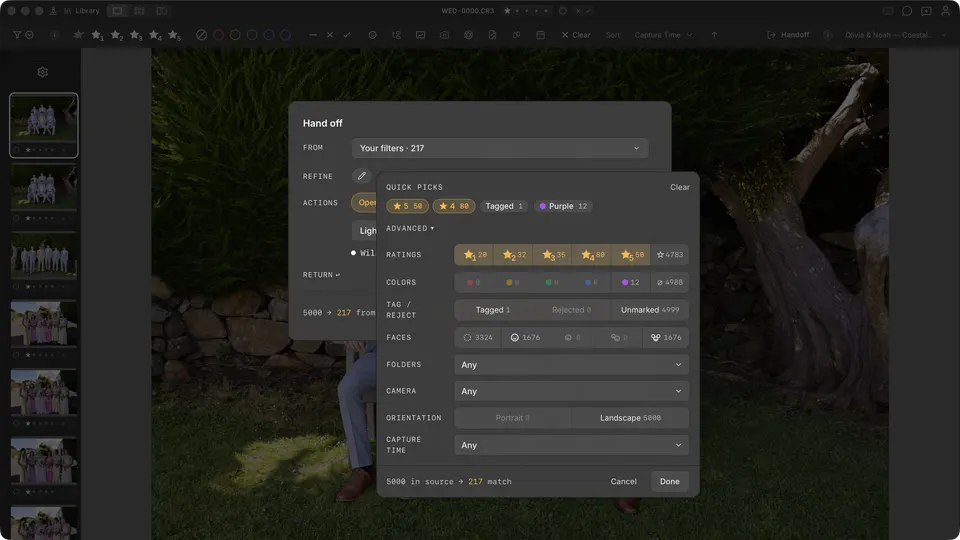Screen dimensions: 960x540
Task: Select the third filmstrip thumbnail of standing groomsmen
Action: tap(43, 256)
